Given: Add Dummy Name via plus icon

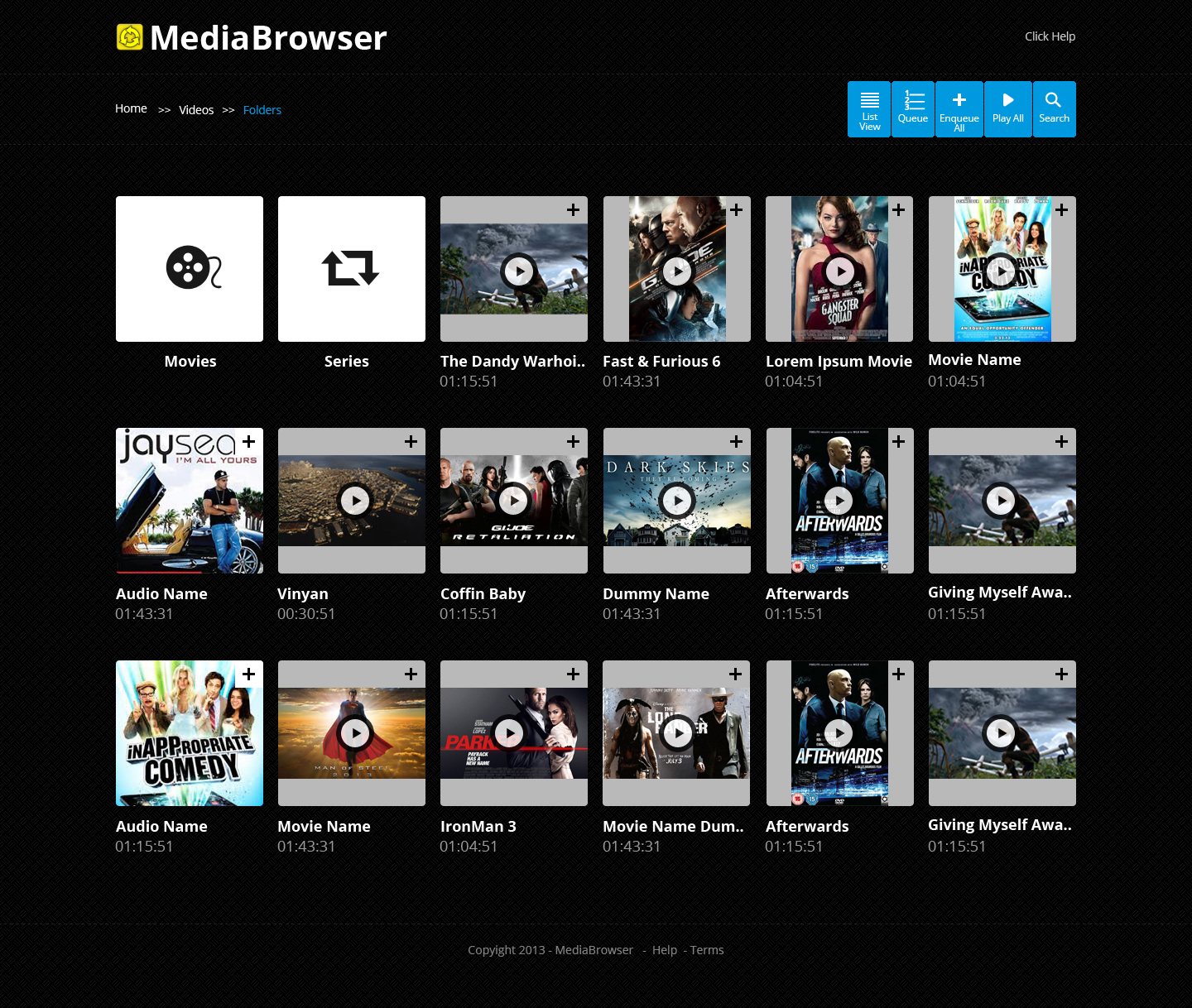Looking at the screenshot, I should tap(736, 442).
